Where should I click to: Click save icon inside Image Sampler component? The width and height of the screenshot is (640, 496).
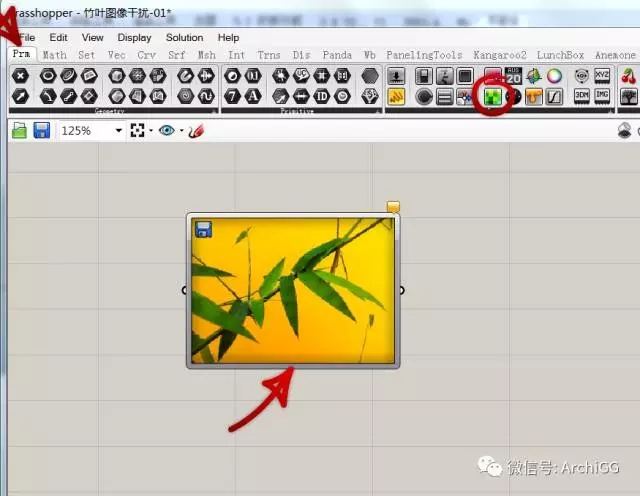point(203,229)
